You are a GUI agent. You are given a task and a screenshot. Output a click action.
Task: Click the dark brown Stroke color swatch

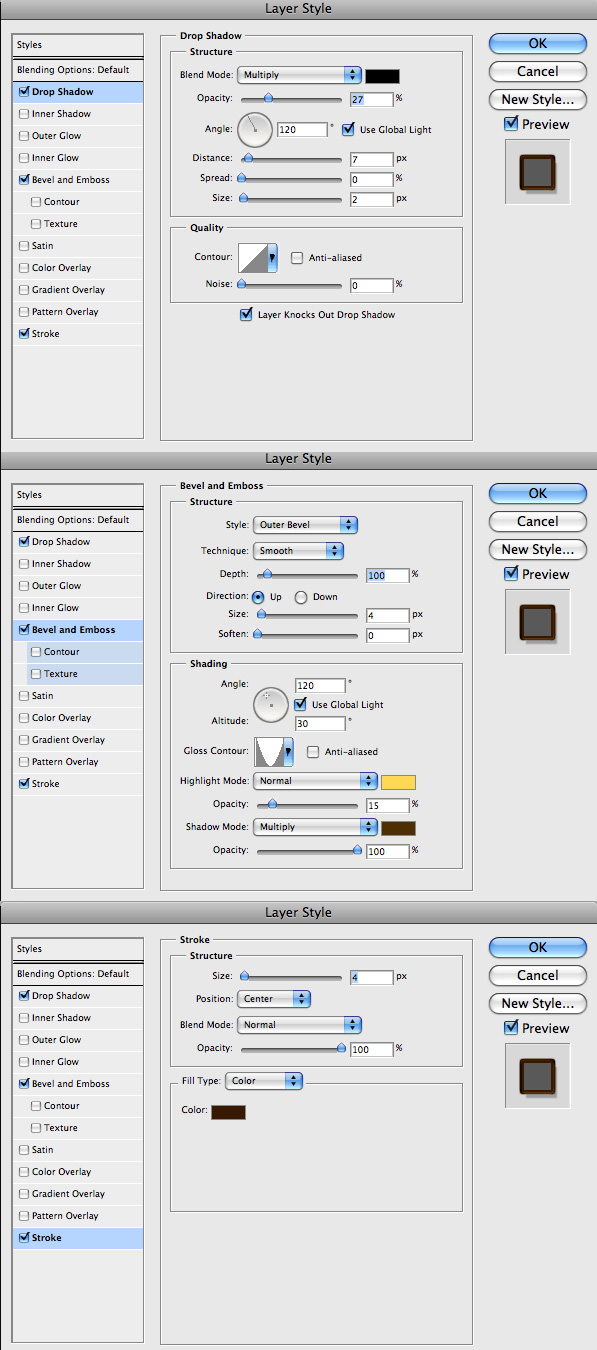(228, 1112)
